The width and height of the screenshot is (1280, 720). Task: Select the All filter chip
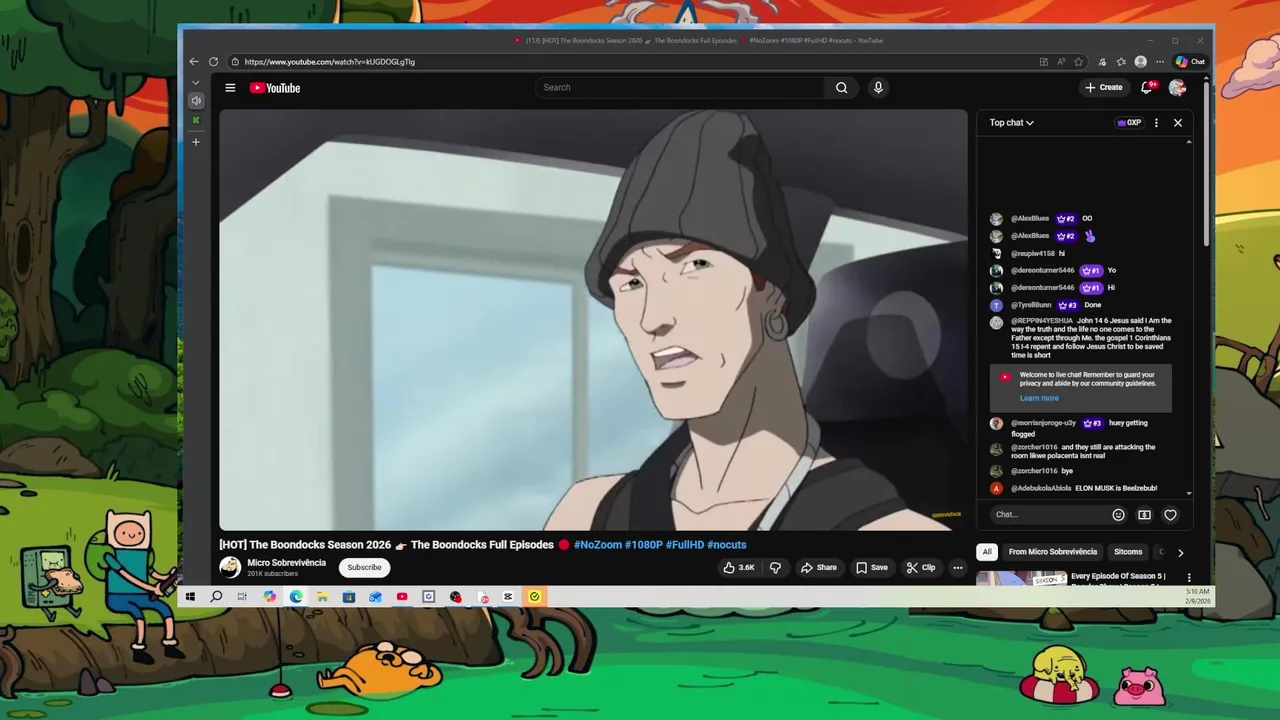pos(987,552)
